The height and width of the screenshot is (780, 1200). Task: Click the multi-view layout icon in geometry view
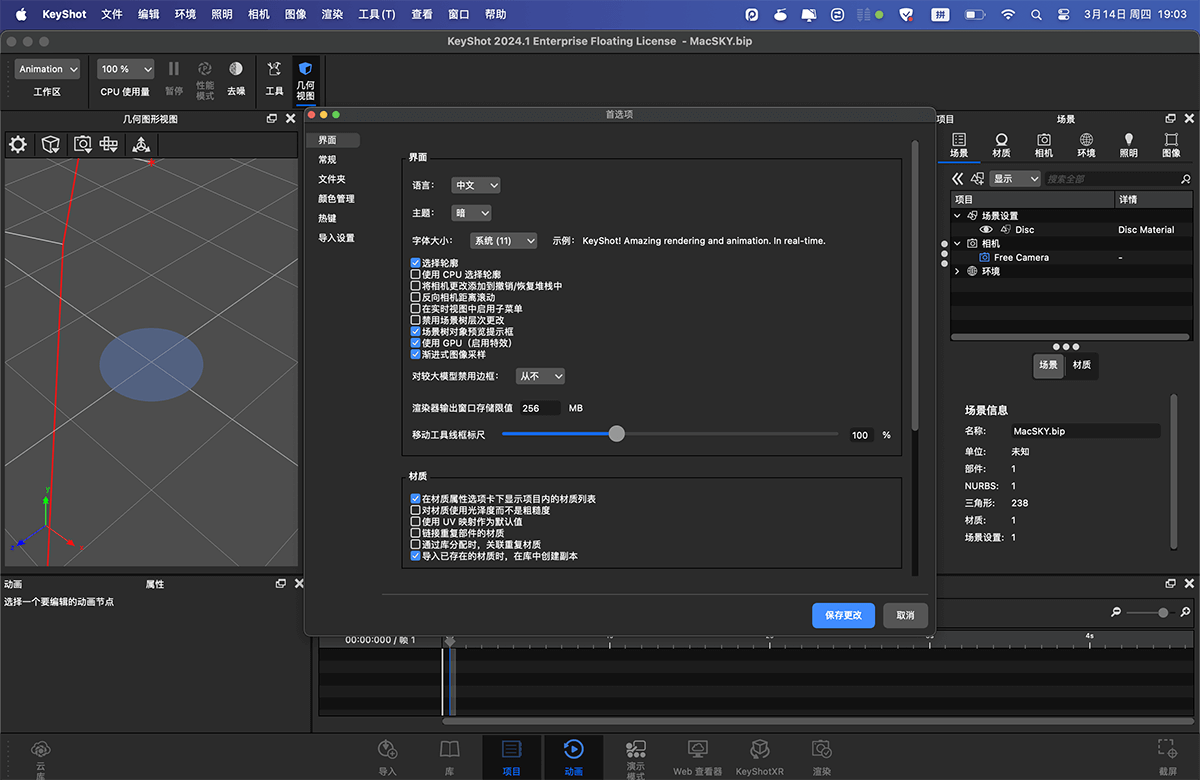109,145
